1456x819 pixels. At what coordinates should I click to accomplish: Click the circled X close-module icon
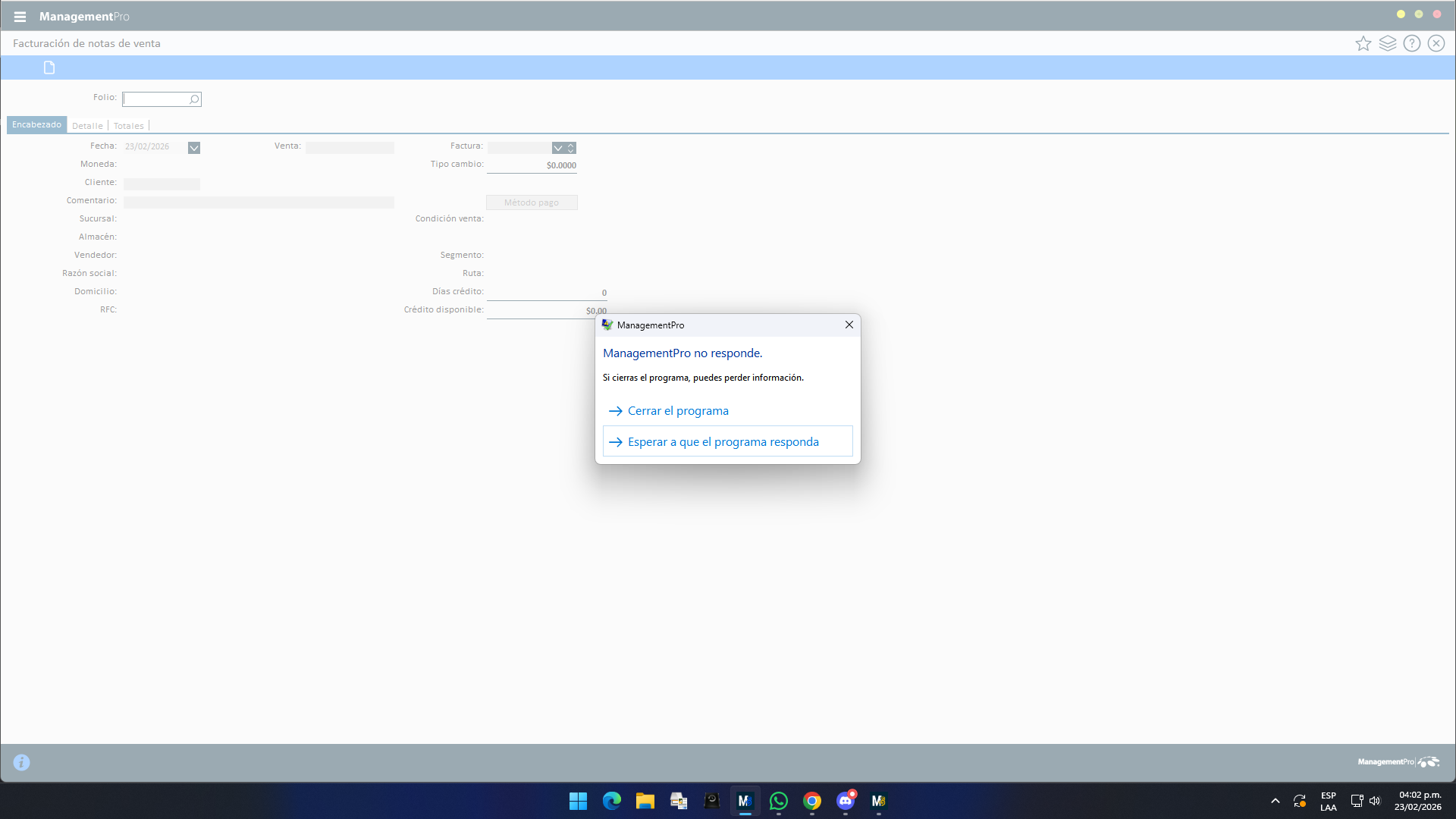coord(1436,43)
